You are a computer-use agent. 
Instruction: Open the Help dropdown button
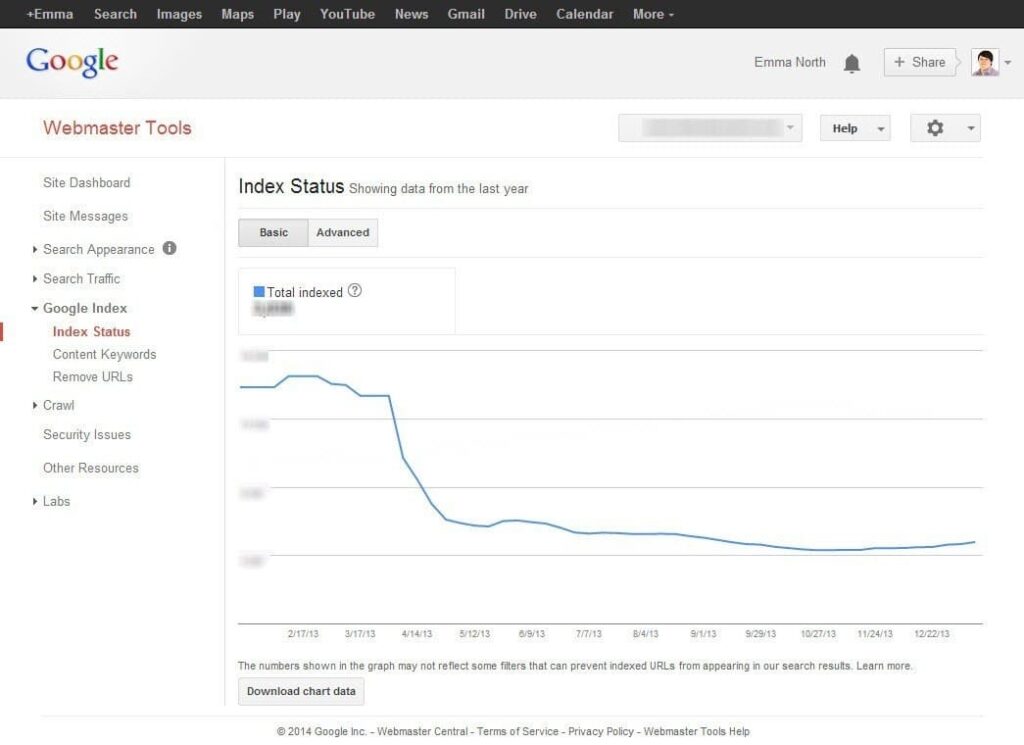(855, 128)
